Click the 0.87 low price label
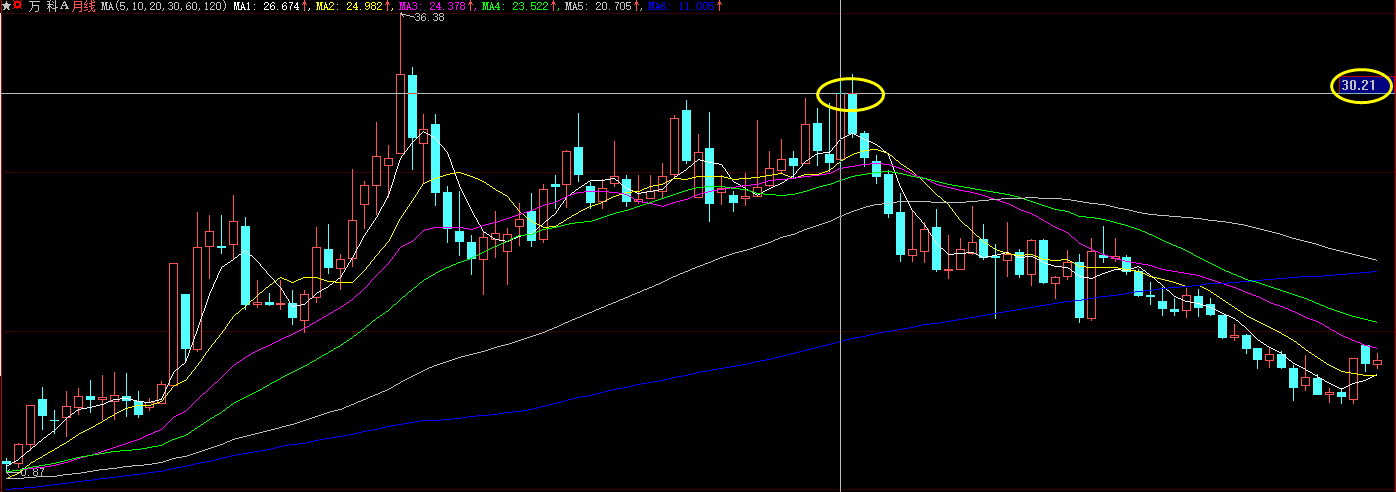The image size is (1396, 492). pos(30,472)
